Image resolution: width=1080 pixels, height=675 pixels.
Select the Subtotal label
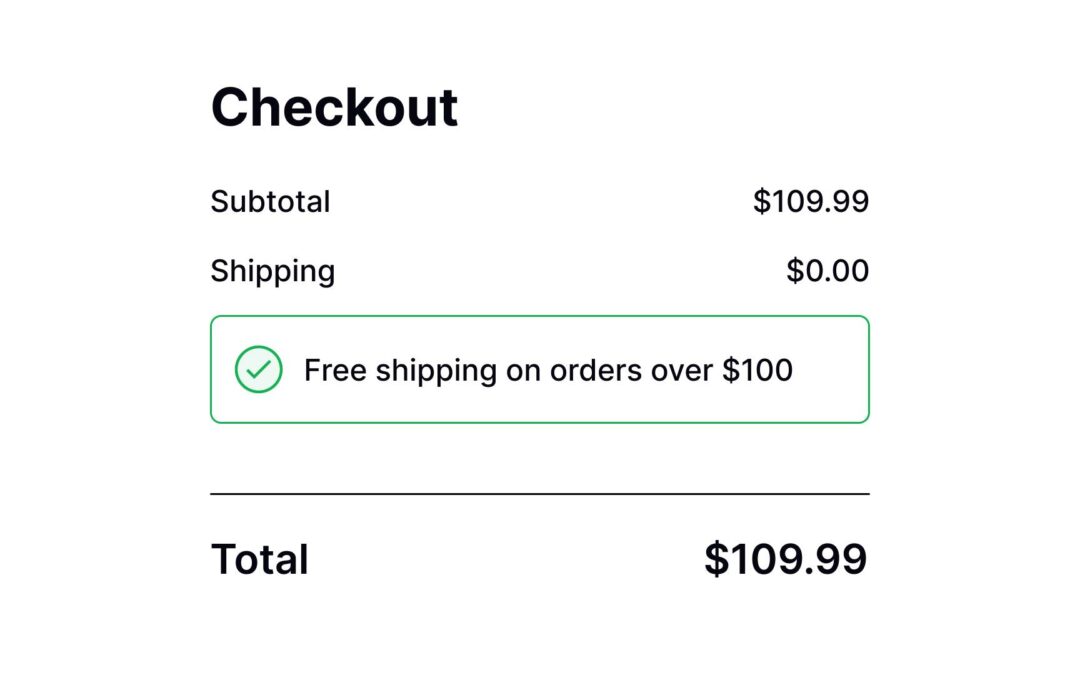coord(270,201)
